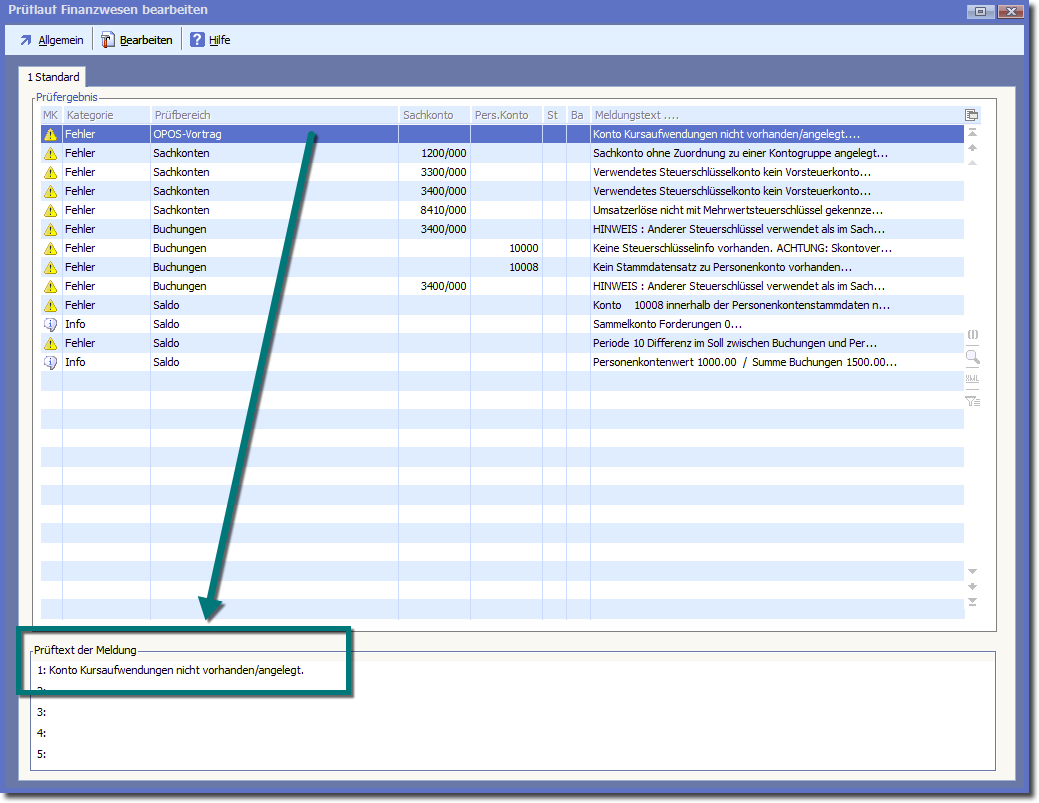This screenshot has width=1039, height=803.
Task: Click the XML export icon
Action: coord(972,379)
